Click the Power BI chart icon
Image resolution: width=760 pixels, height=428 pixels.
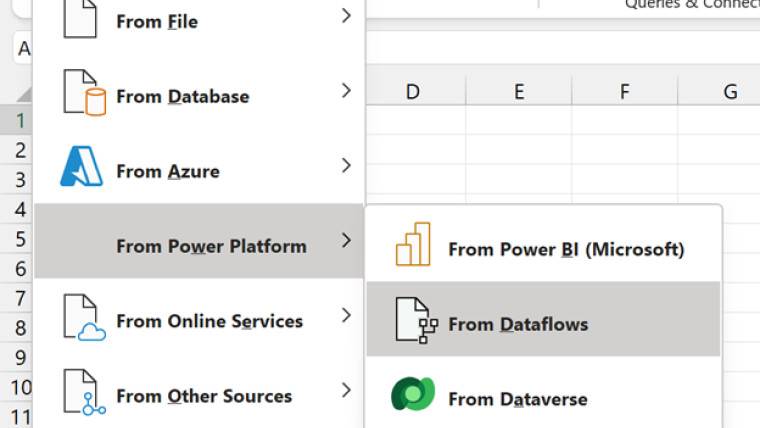pos(413,245)
